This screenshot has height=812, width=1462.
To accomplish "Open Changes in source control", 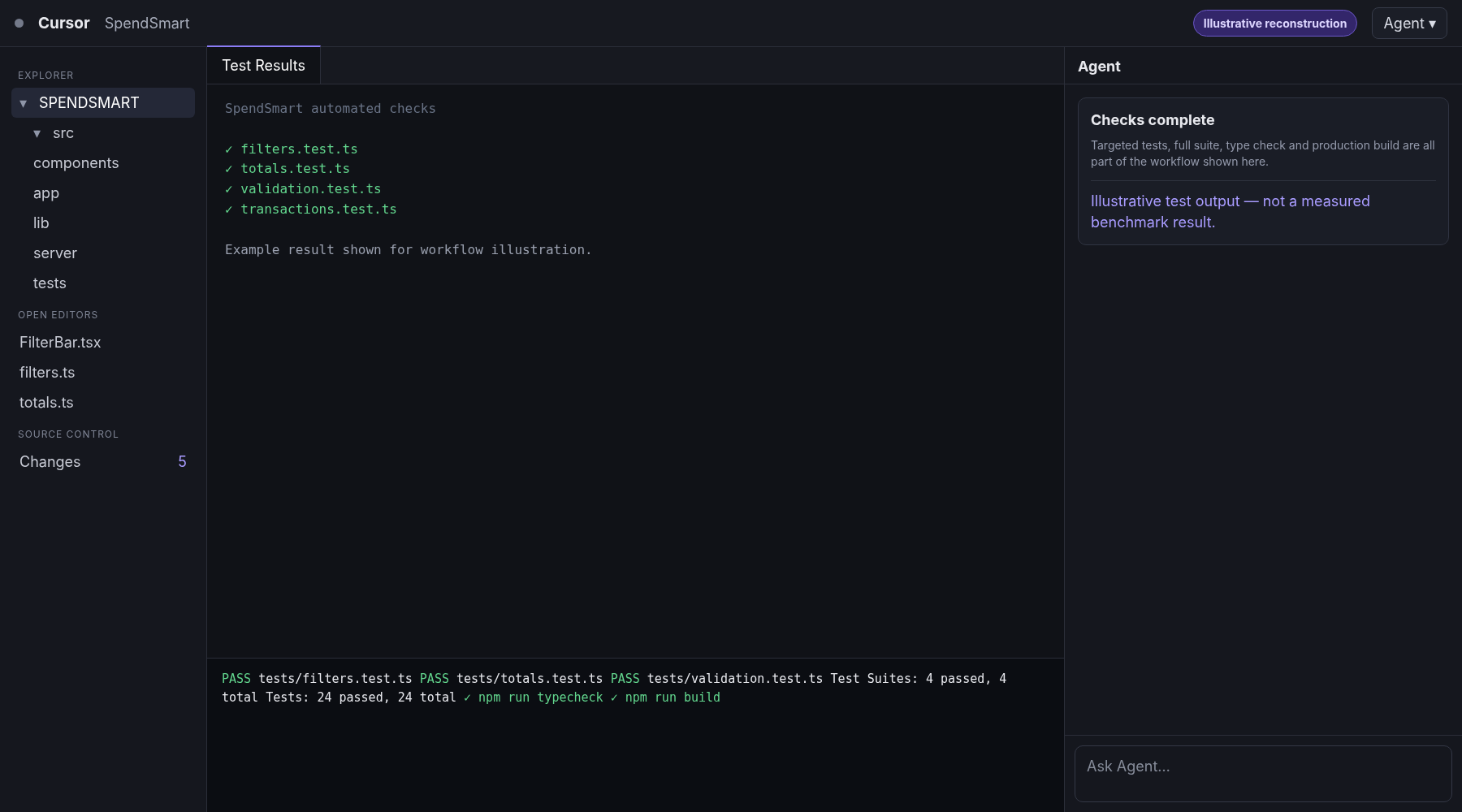I will click(x=103, y=462).
